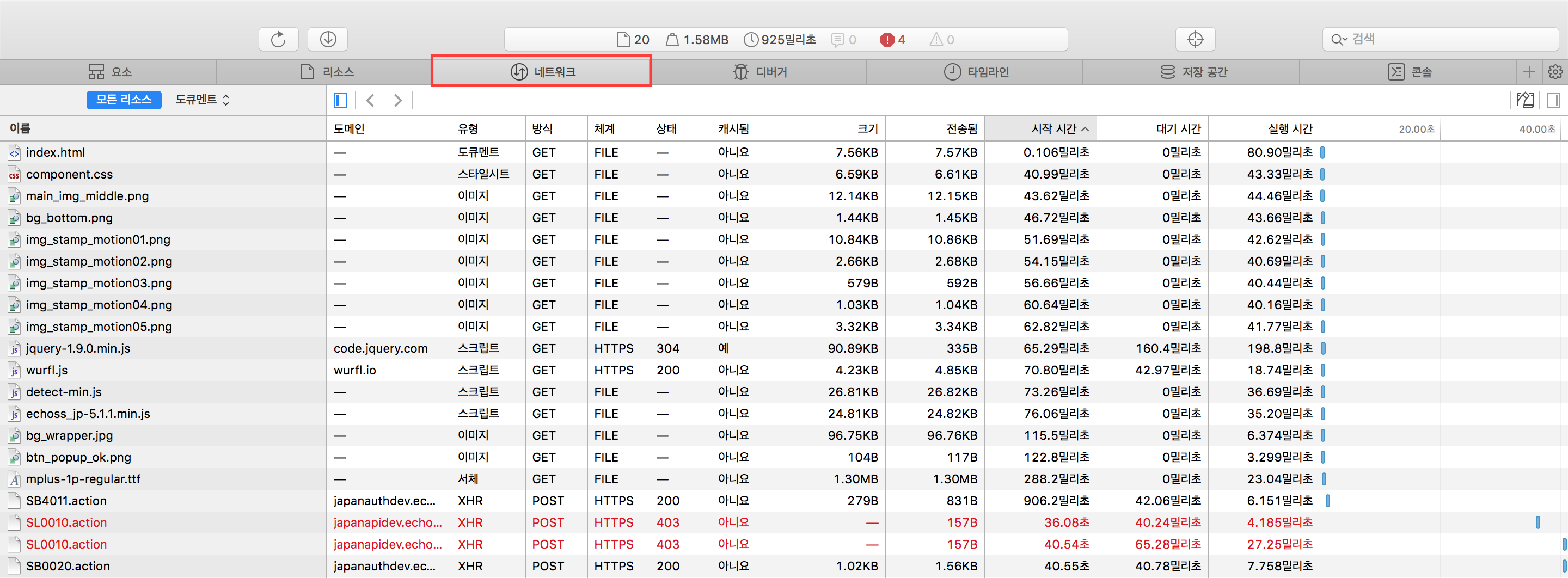Open the inspector settings gear
The width and height of the screenshot is (1568, 578).
(1555, 72)
